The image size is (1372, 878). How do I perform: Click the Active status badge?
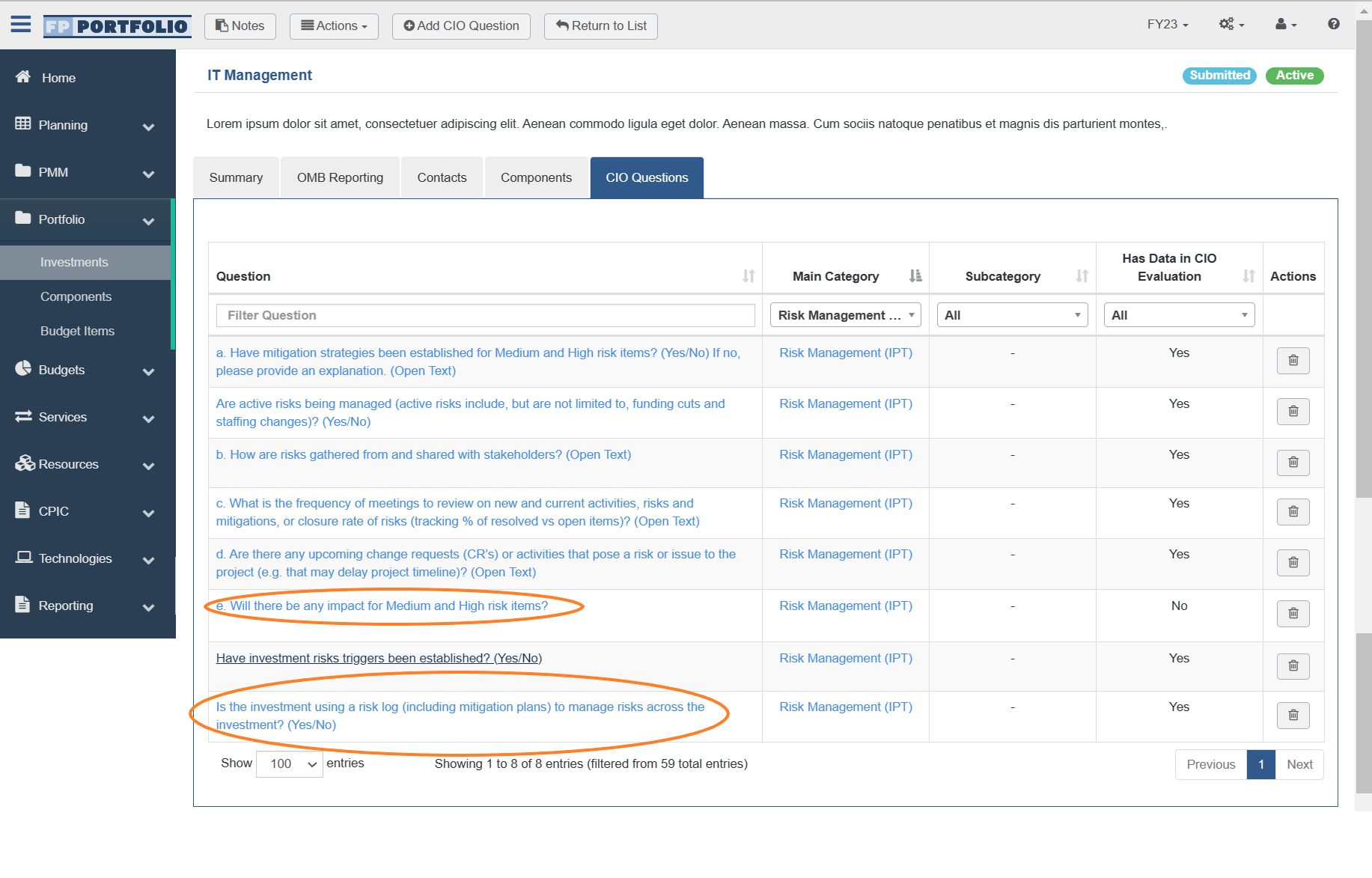tap(1295, 76)
